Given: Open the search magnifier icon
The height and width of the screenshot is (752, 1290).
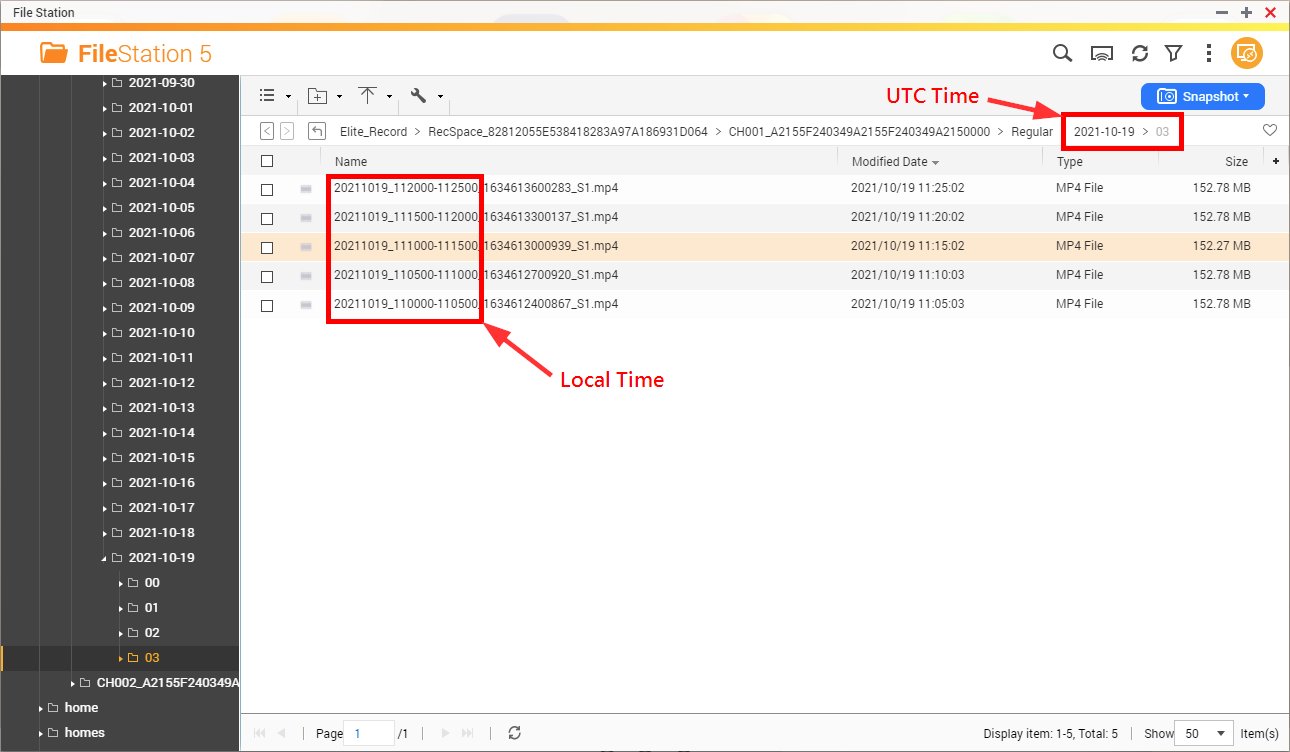Looking at the screenshot, I should [1062, 53].
